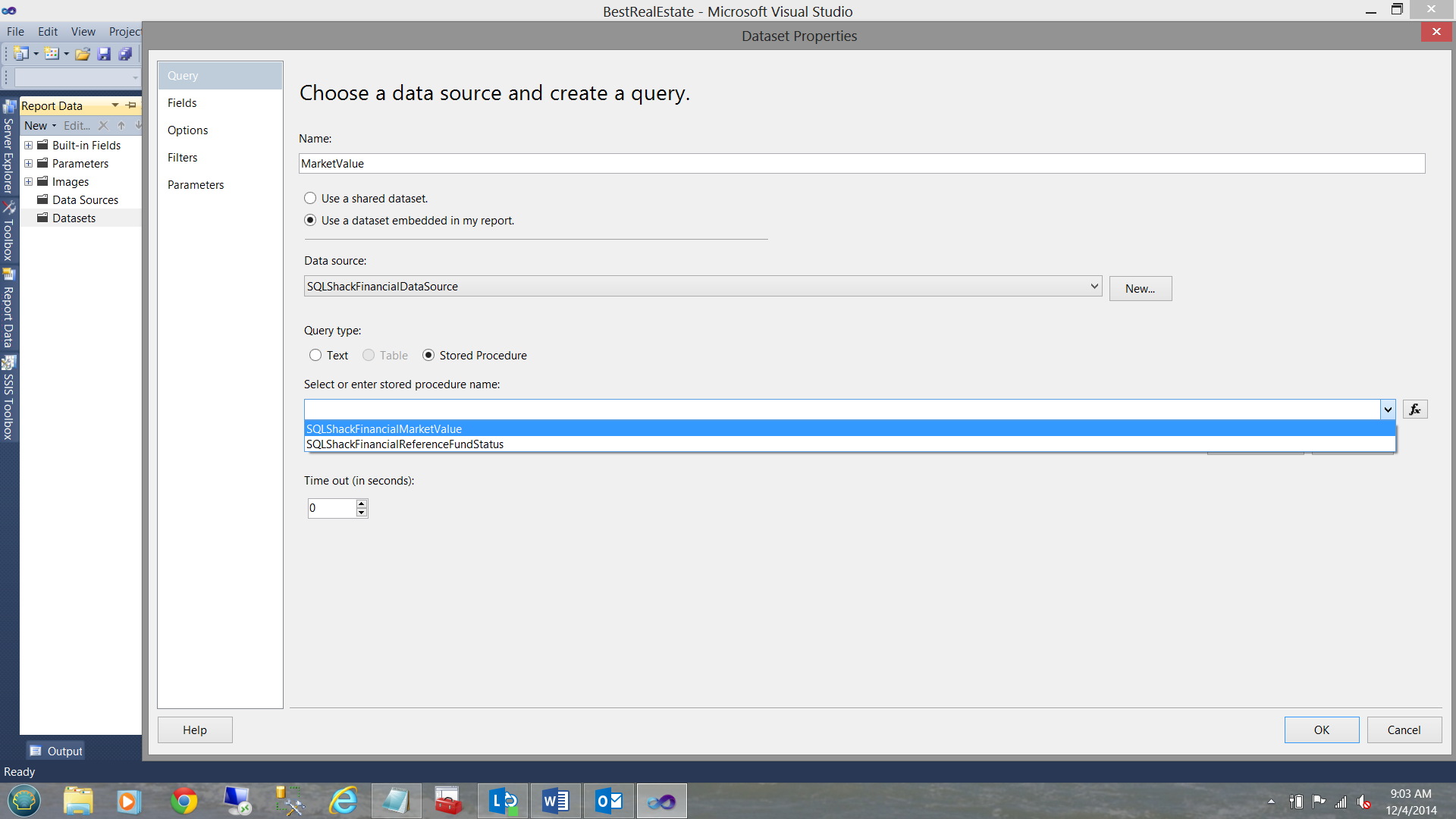This screenshot has height=819, width=1456.
Task: Click the Save All toolbar icon
Action: [x=126, y=54]
